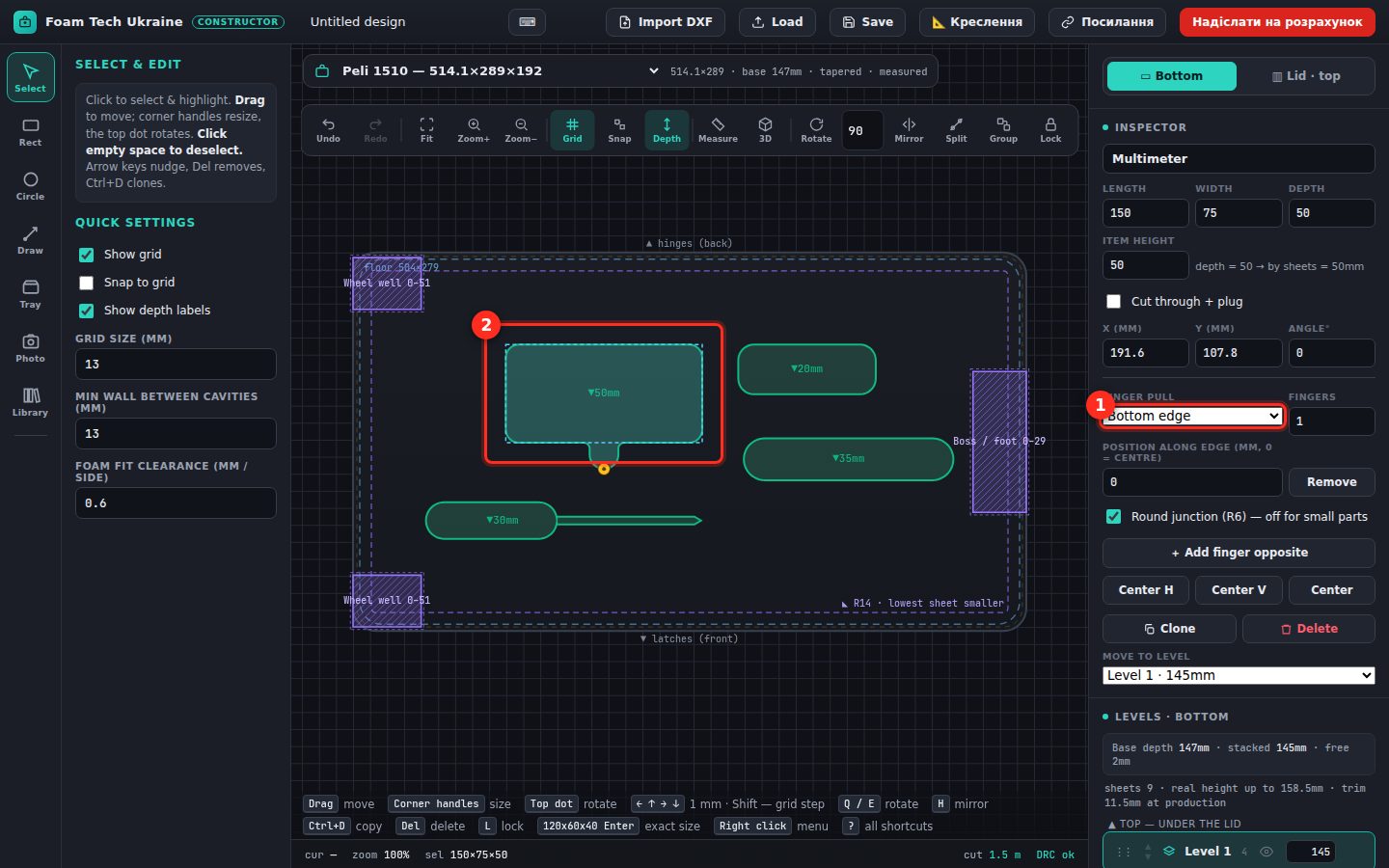Open the 3D view

click(x=765, y=130)
